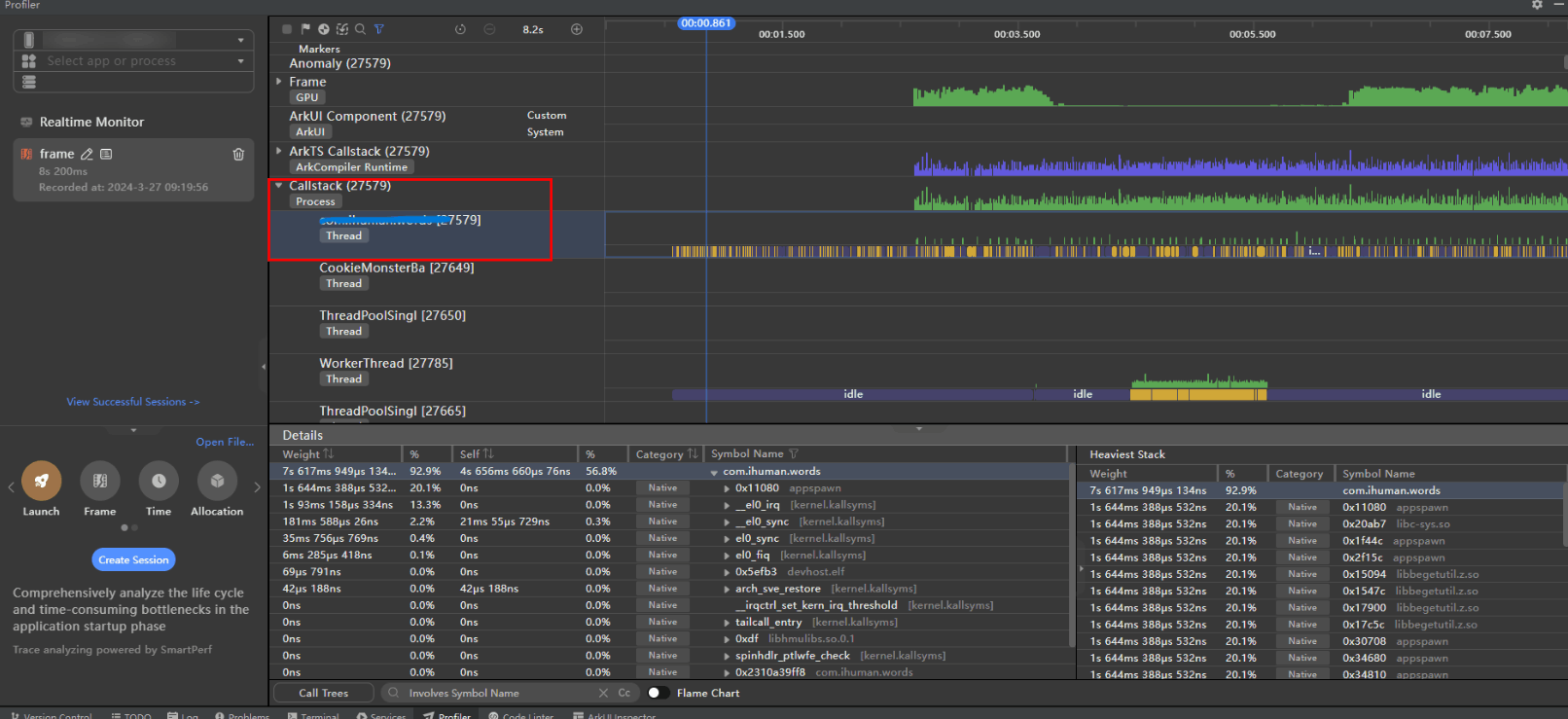Click the stop recording square icon
Image resolution: width=1568 pixels, height=719 pixels.
pyautogui.click(x=287, y=29)
